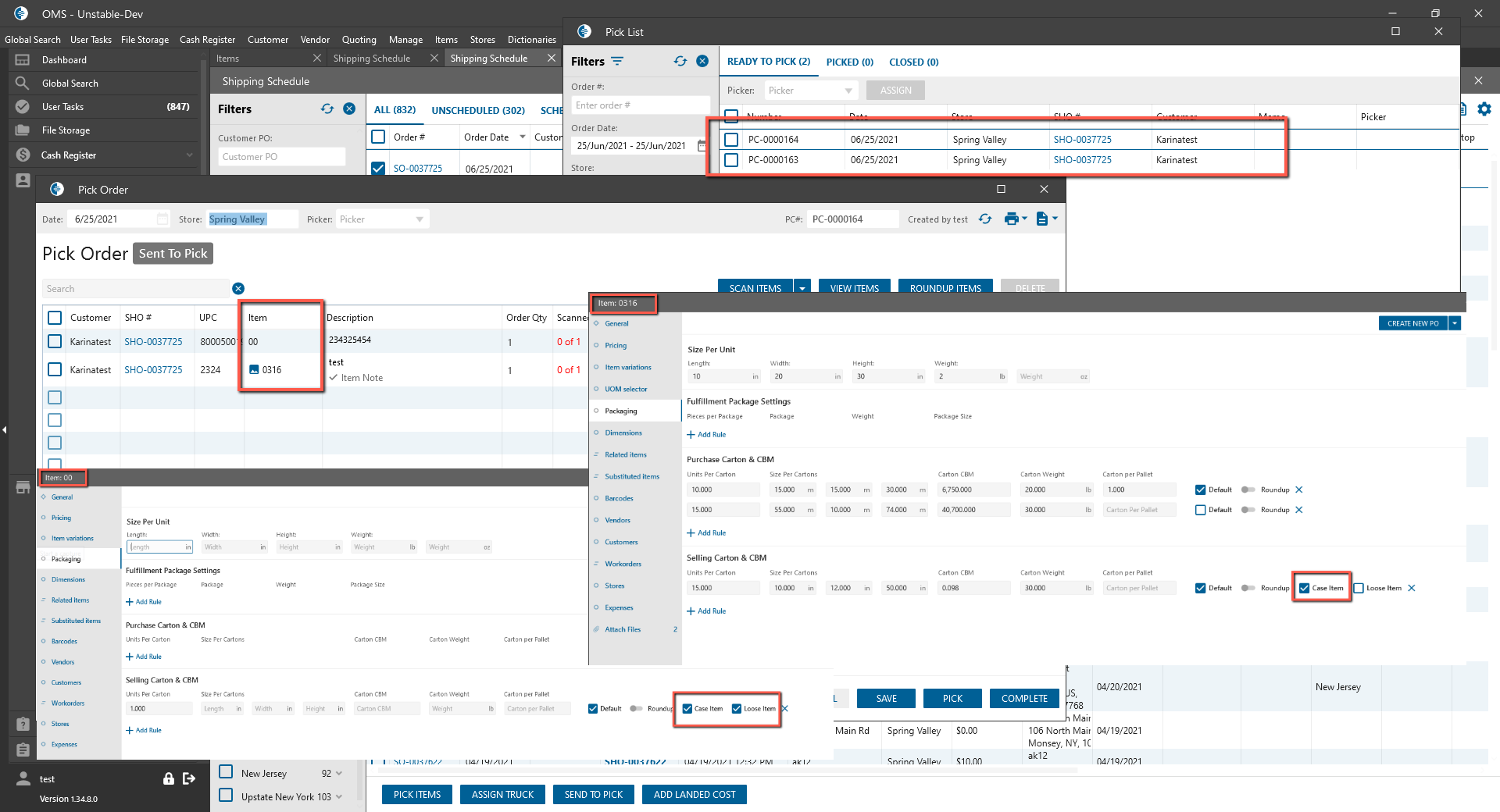
Task: Uncheck Case Item for item 0316
Action: click(1304, 588)
